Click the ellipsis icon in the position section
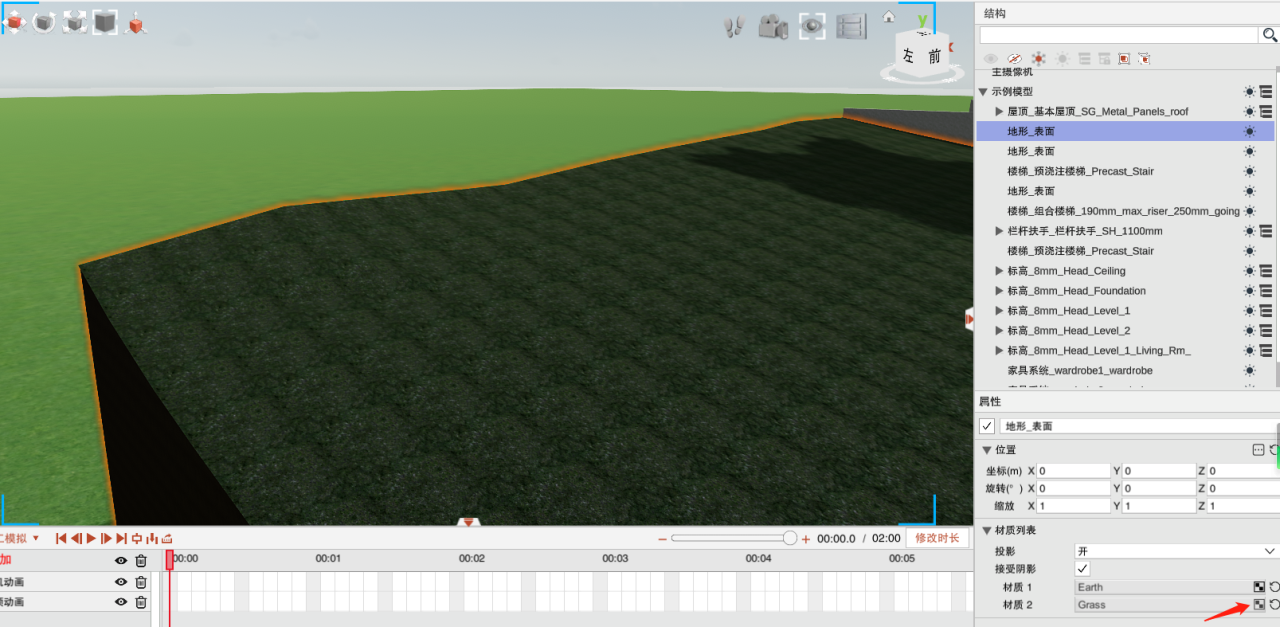The width and height of the screenshot is (1280, 627). pos(1259,450)
